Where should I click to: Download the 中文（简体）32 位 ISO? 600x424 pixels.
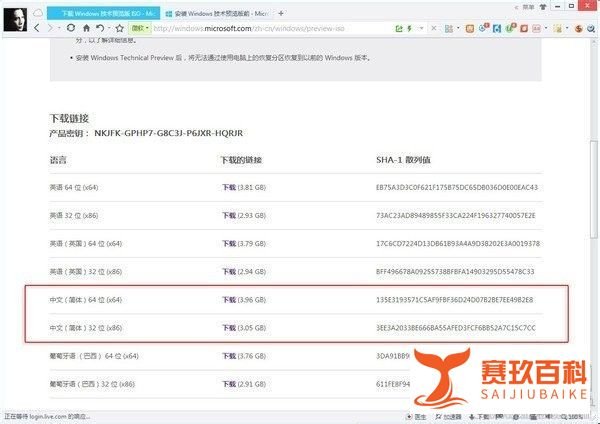[x=229, y=328]
